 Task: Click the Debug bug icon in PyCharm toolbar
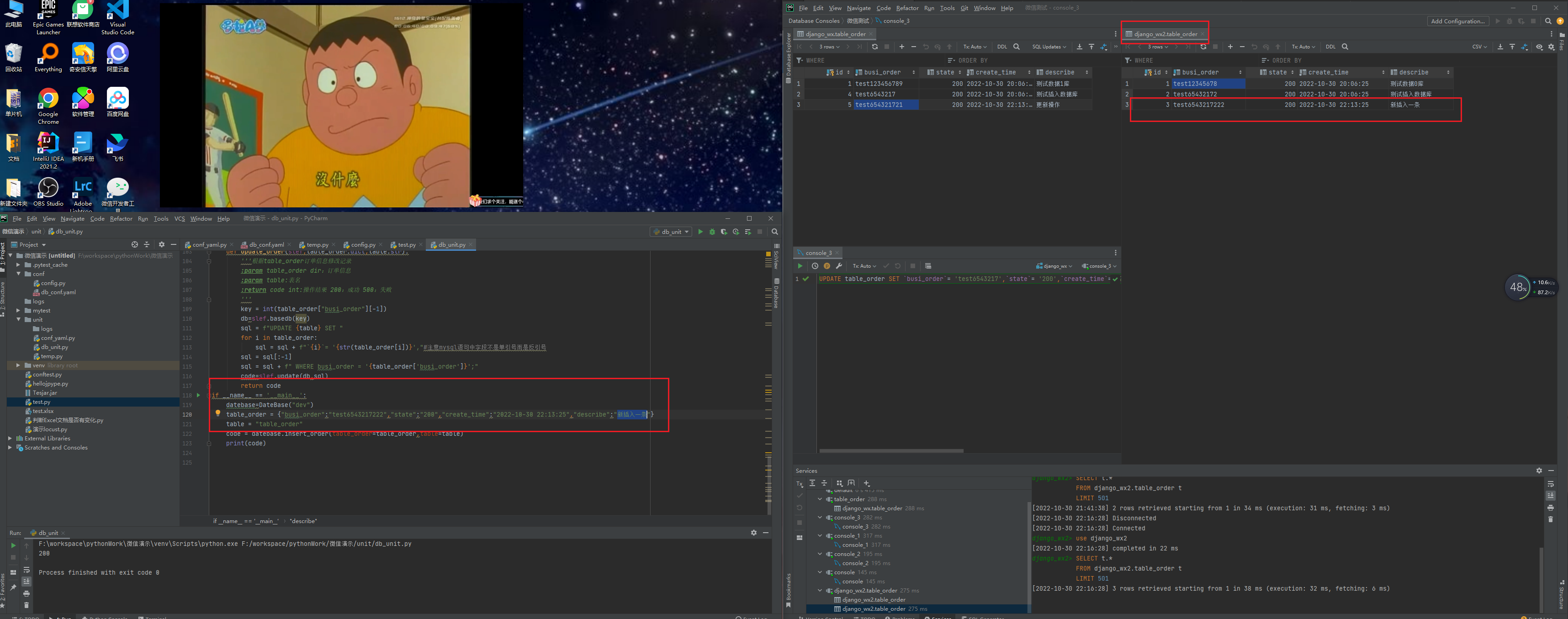[x=712, y=232]
